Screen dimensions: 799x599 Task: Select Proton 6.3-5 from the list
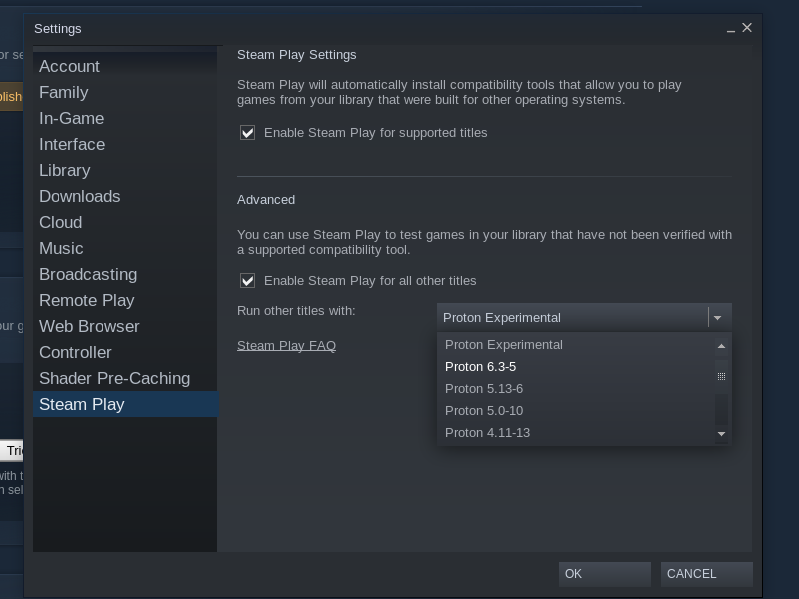click(x=481, y=367)
